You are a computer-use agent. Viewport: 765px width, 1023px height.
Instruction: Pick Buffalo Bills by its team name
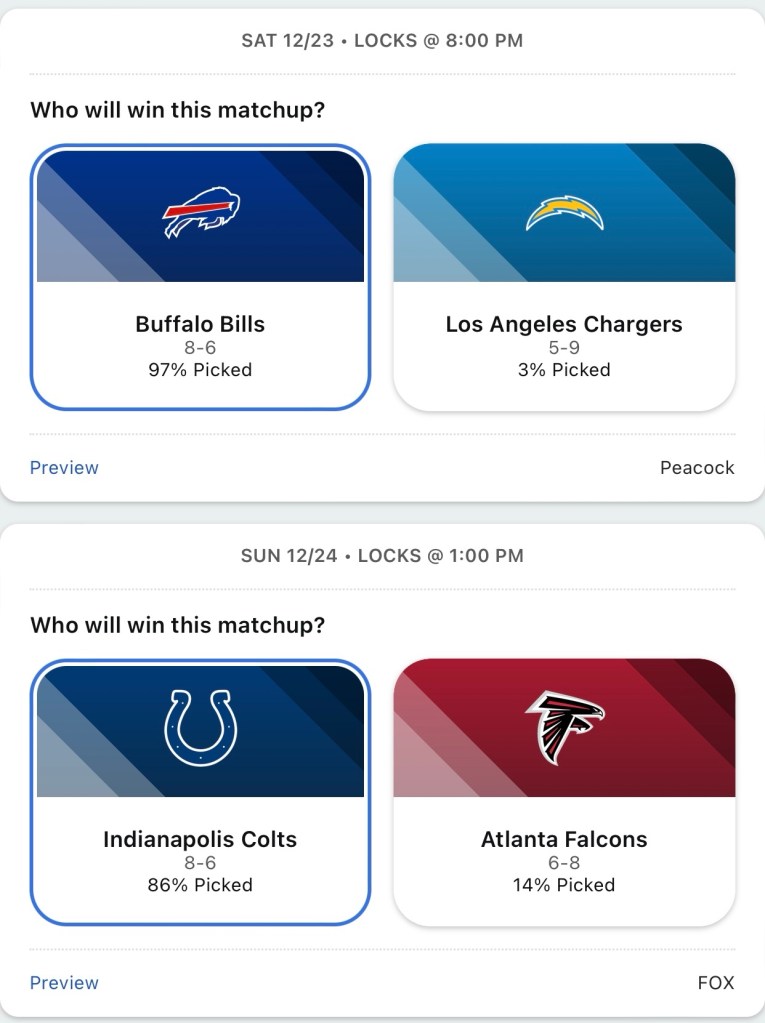click(x=200, y=324)
